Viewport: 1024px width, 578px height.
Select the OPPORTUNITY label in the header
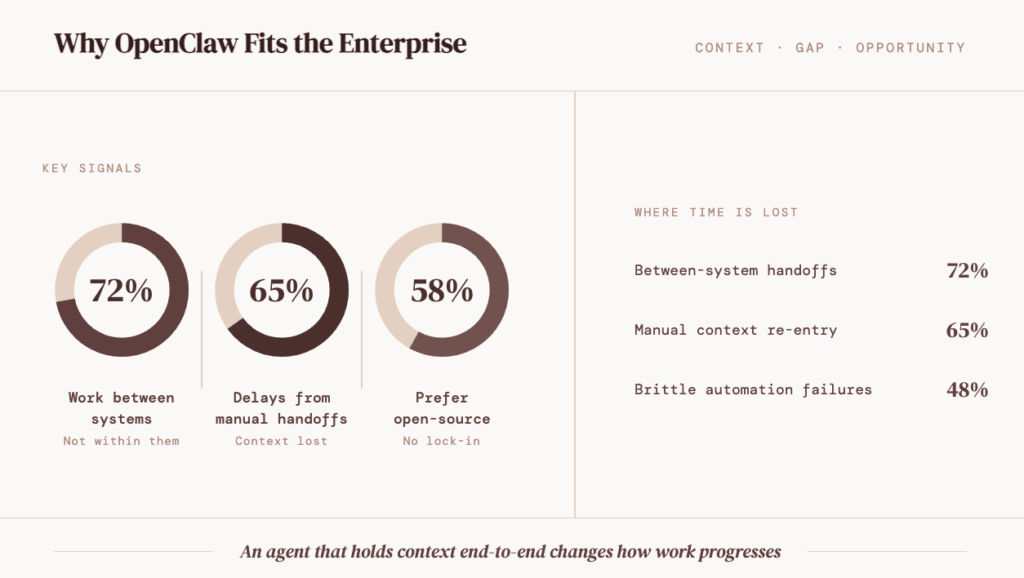point(910,48)
